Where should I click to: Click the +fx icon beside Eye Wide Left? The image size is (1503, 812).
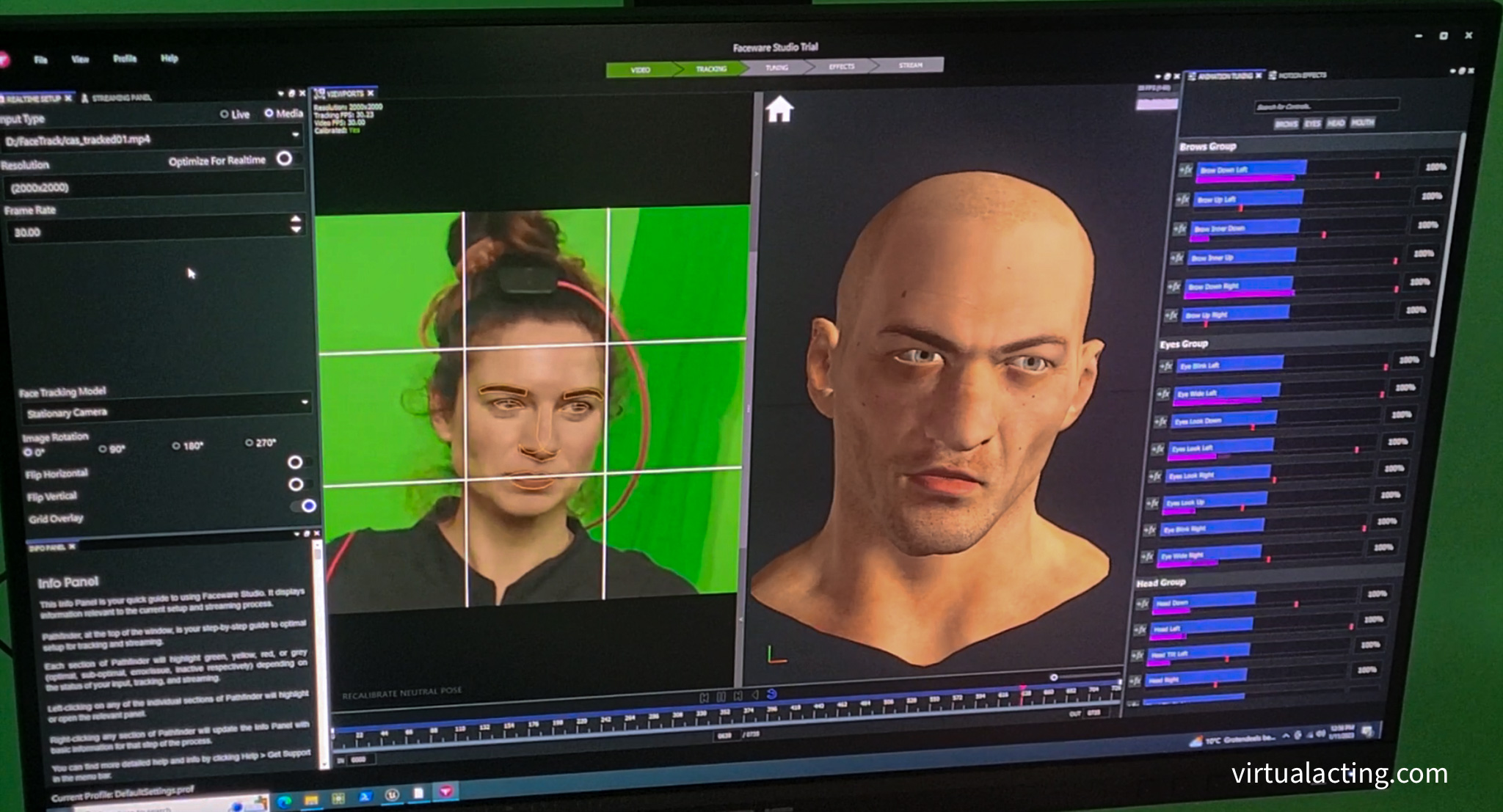[x=1163, y=394]
